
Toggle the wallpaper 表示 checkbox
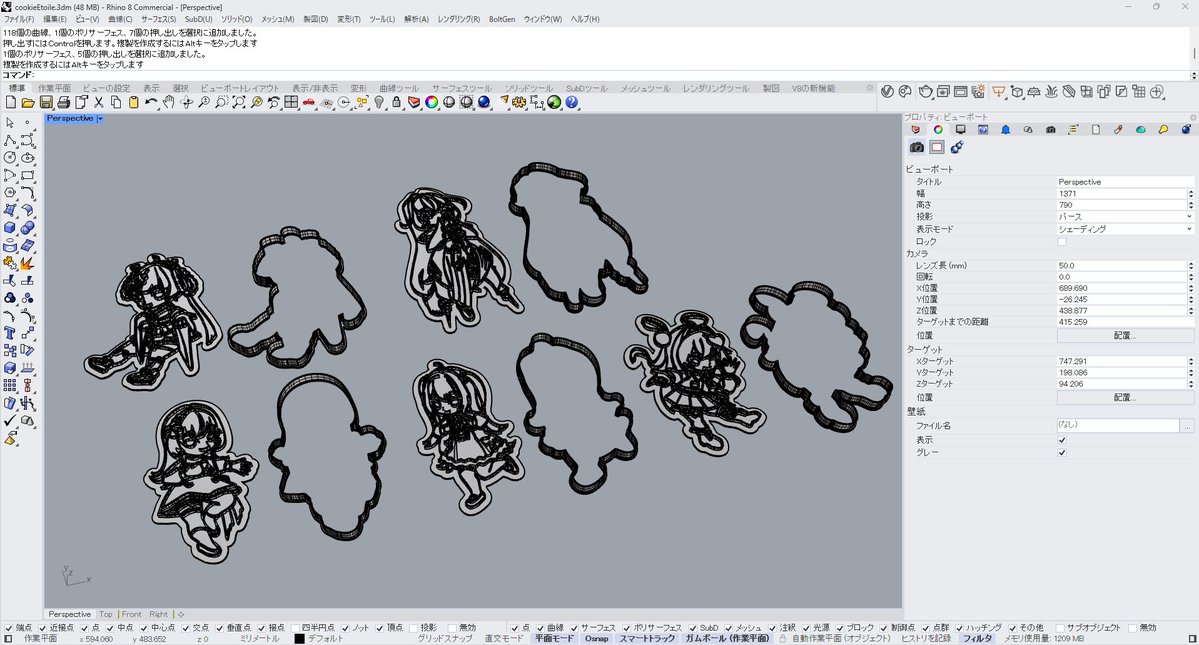(1062, 440)
